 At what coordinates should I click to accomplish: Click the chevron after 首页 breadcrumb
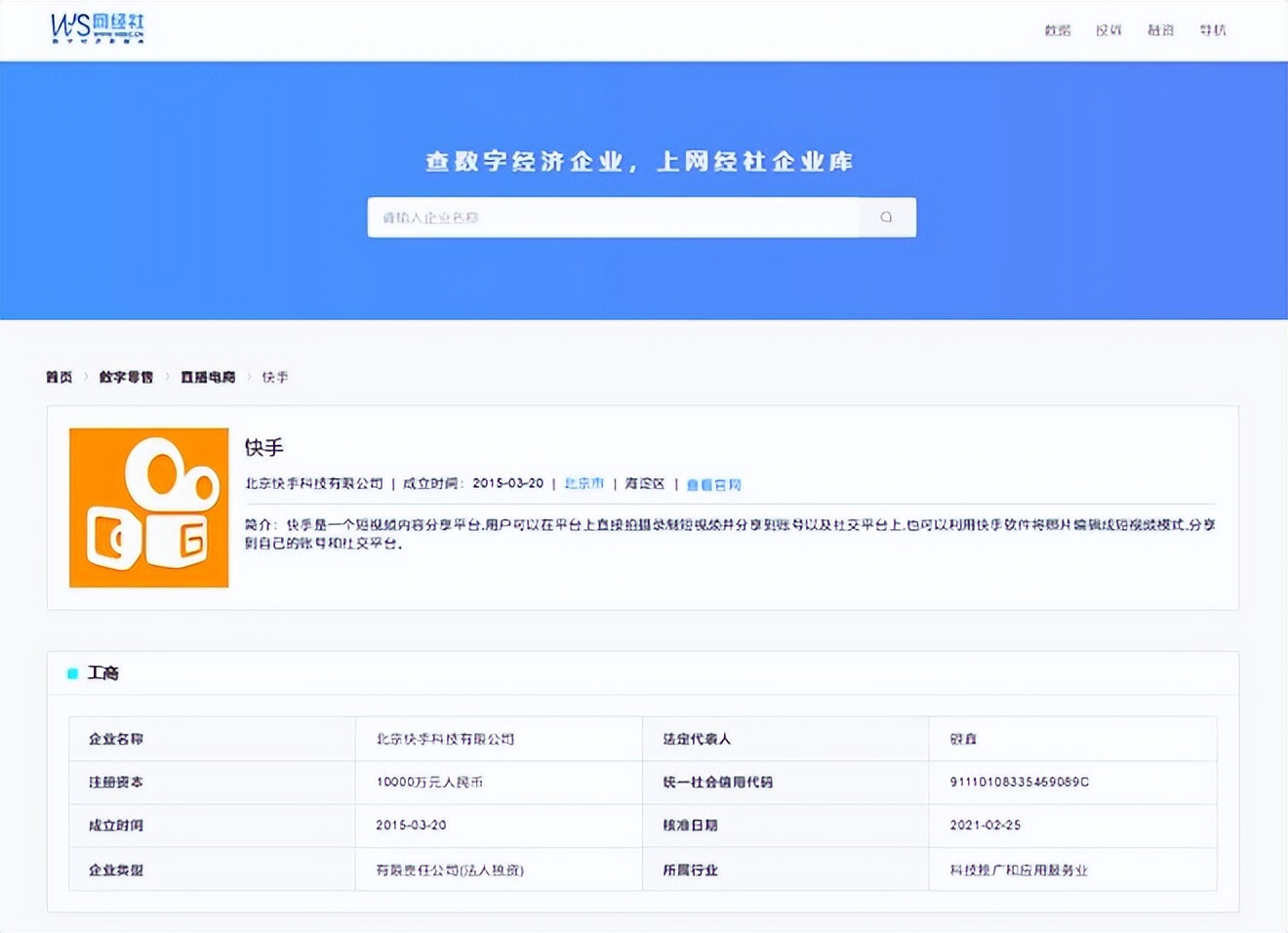point(86,377)
